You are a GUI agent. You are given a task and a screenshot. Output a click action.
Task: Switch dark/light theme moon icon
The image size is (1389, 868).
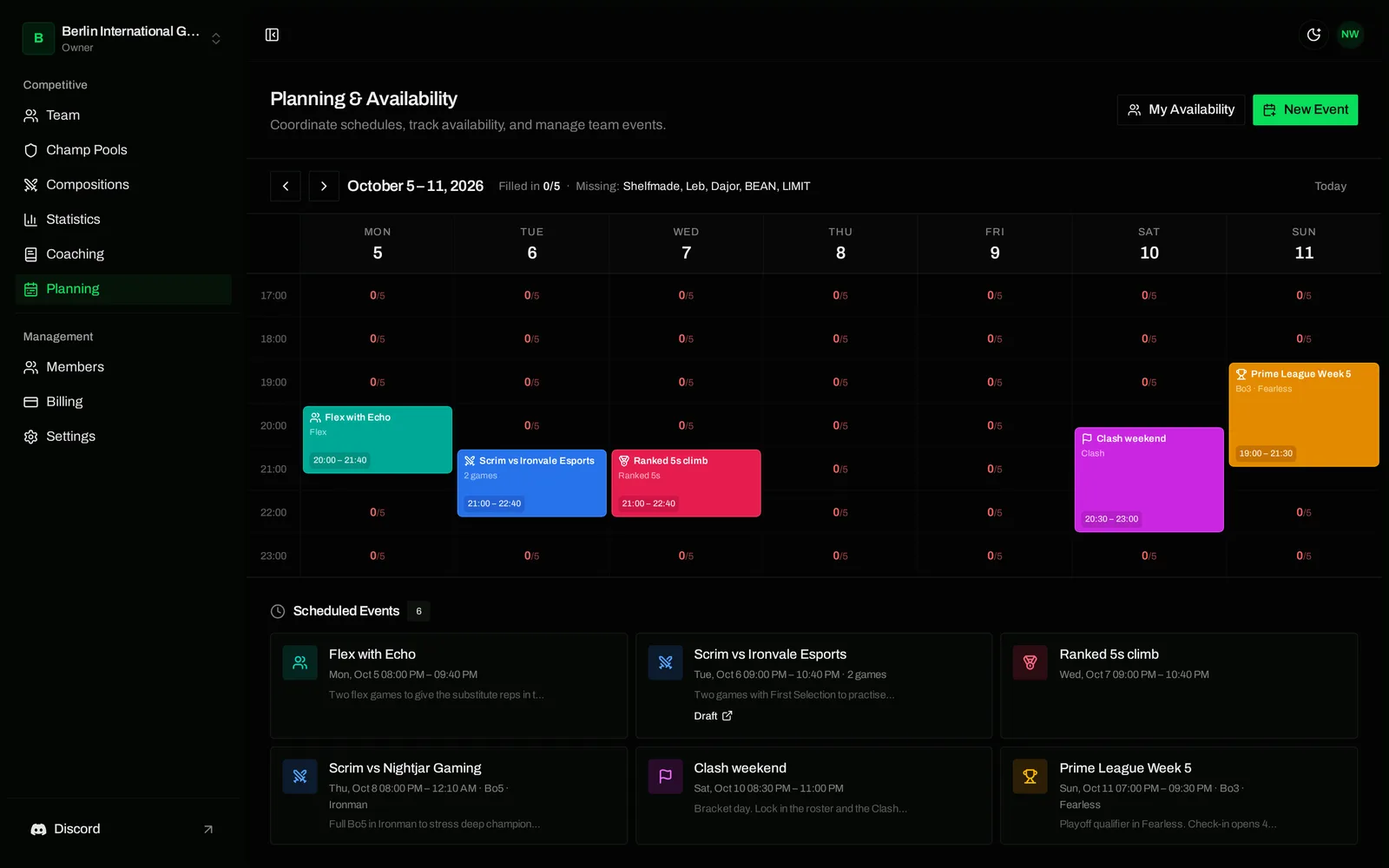(x=1313, y=35)
